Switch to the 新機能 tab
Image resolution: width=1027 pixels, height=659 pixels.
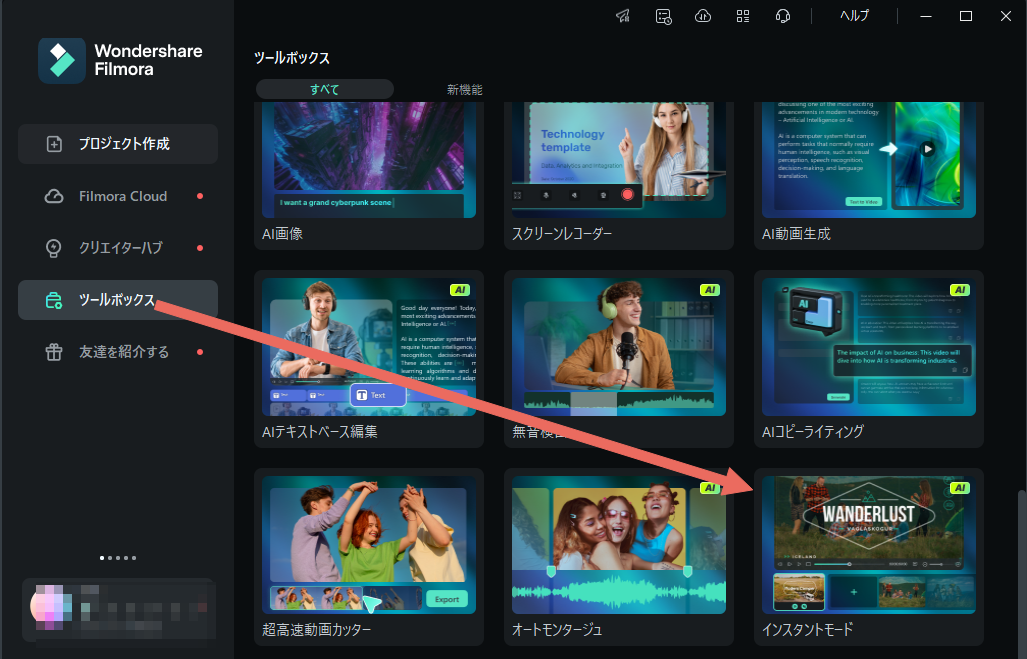click(x=464, y=90)
